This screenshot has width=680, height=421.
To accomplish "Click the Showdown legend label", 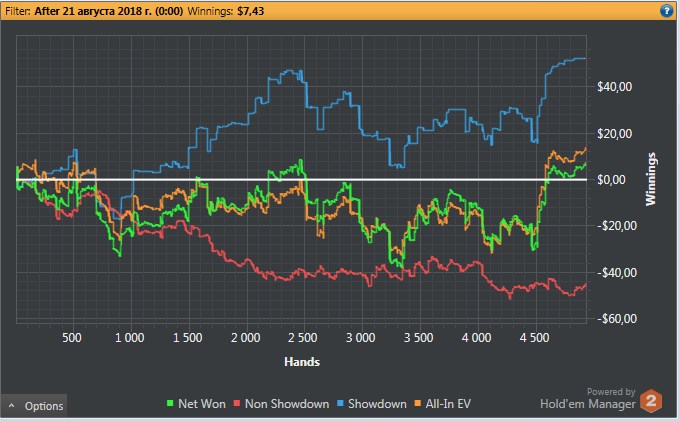I will (377, 404).
